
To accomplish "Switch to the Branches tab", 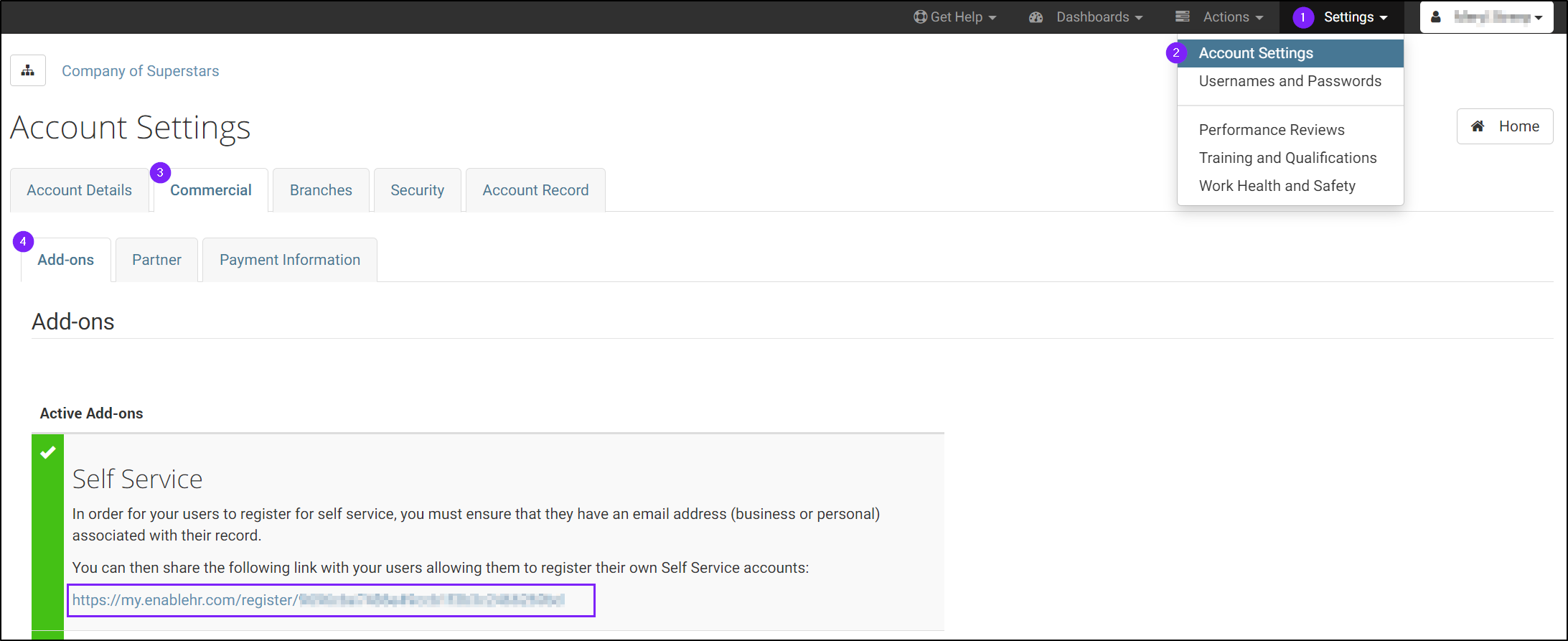I will point(321,190).
